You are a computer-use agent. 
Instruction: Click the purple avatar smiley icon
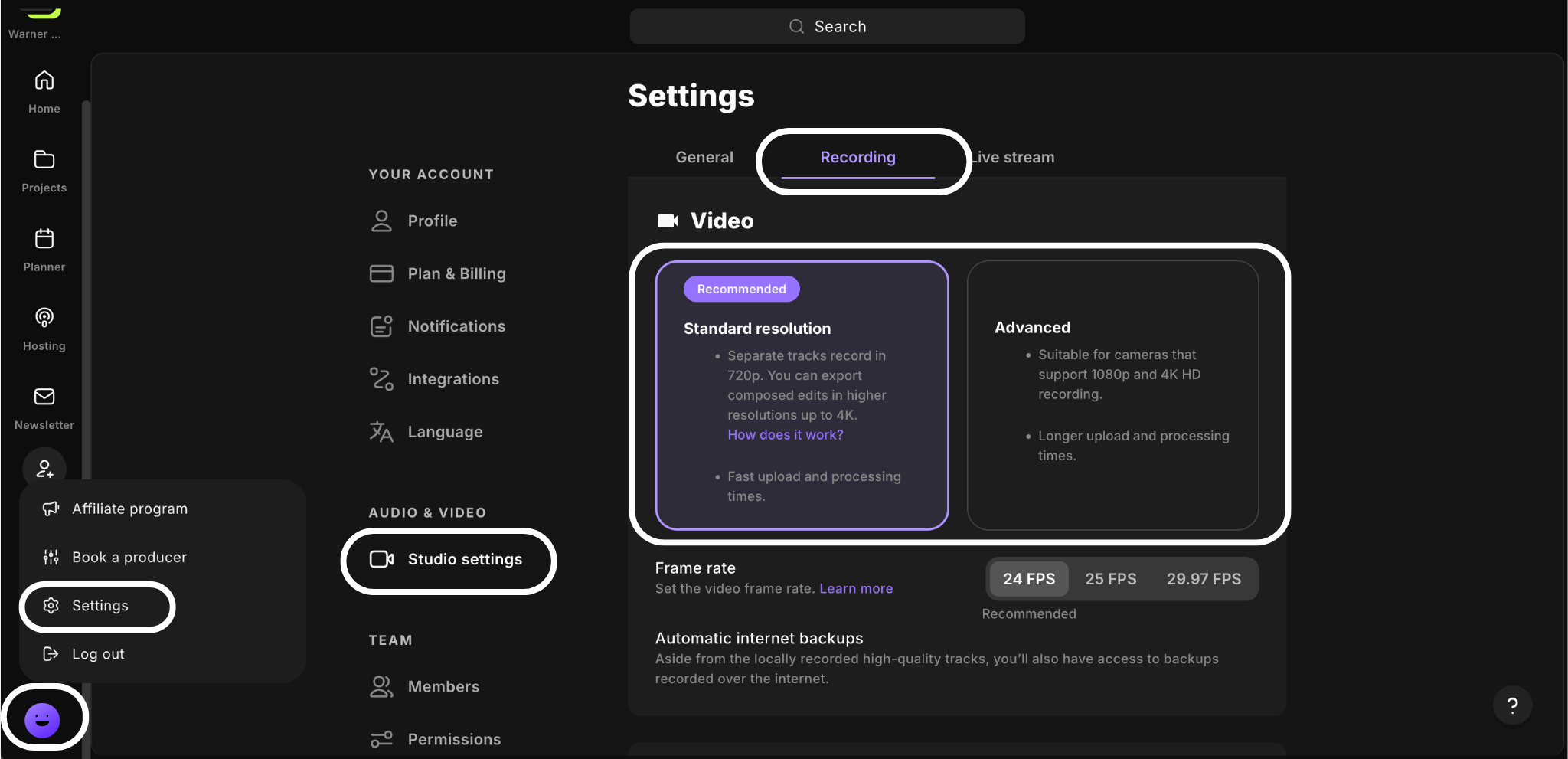click(x=42, y=720)
